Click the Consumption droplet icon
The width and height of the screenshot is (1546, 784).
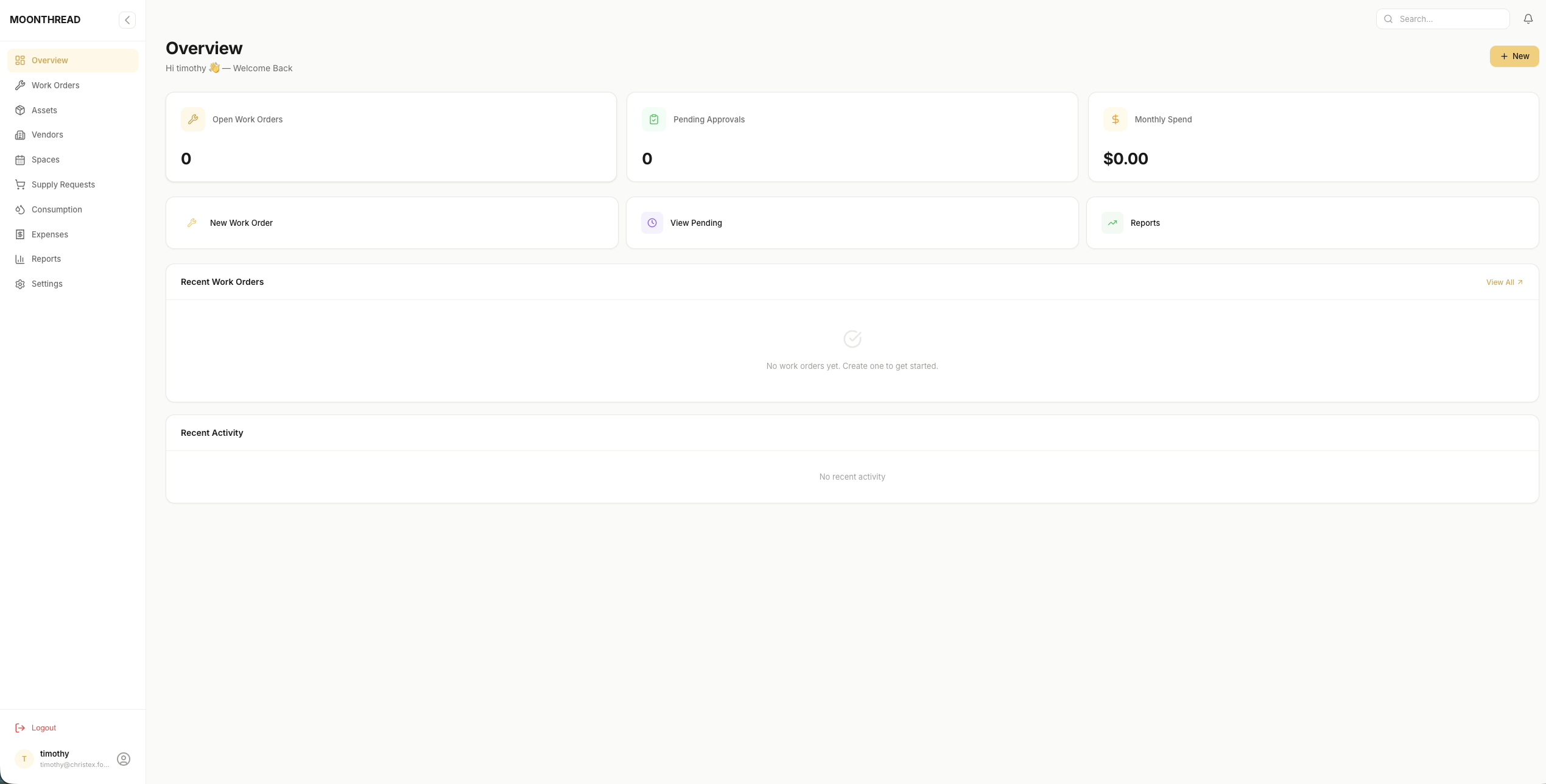(x=20, y=209)
